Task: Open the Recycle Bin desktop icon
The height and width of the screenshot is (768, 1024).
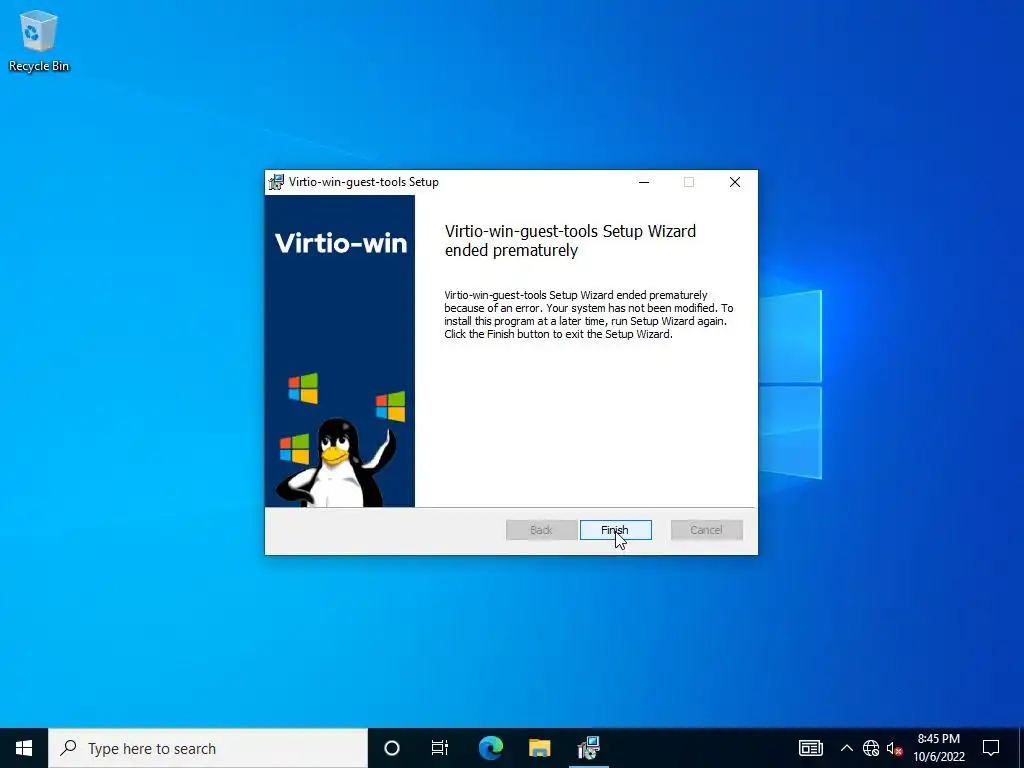Action: [39, 40]
